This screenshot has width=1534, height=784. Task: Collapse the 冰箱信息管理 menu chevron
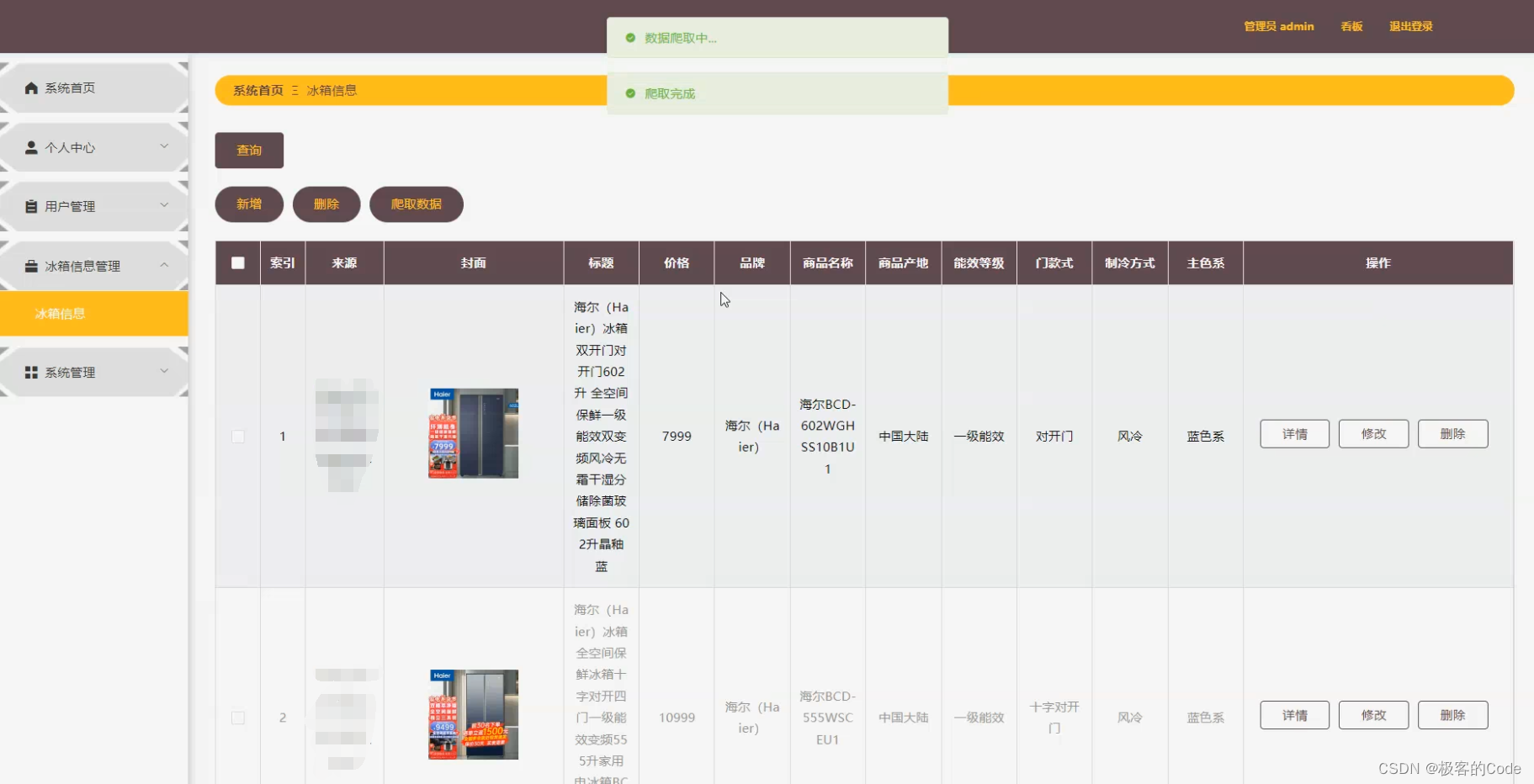[164, 265]
